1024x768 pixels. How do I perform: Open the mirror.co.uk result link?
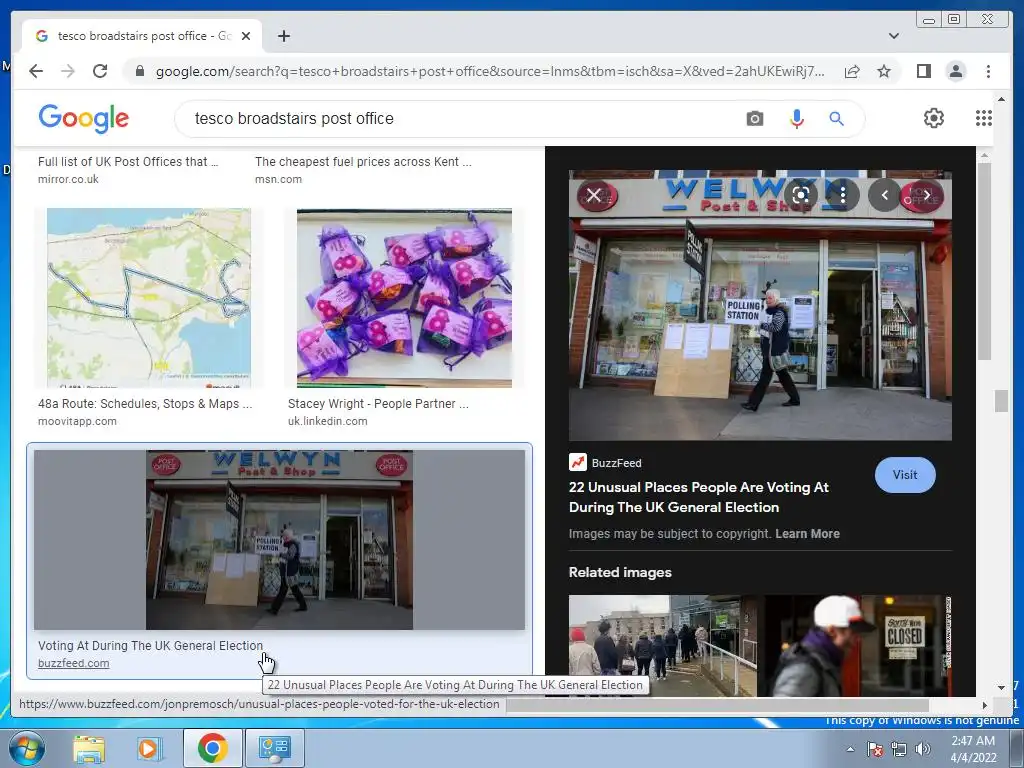(x=68, y=179)
